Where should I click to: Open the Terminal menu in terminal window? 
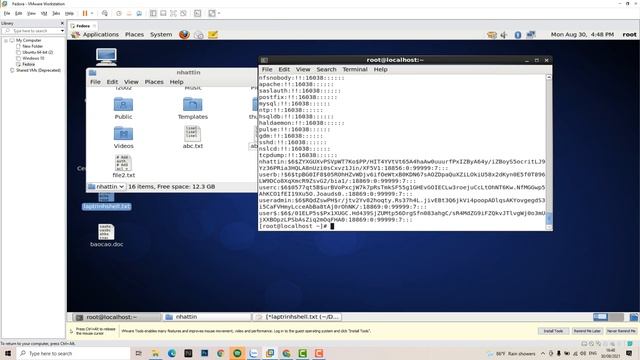click(x=355, y=69)
